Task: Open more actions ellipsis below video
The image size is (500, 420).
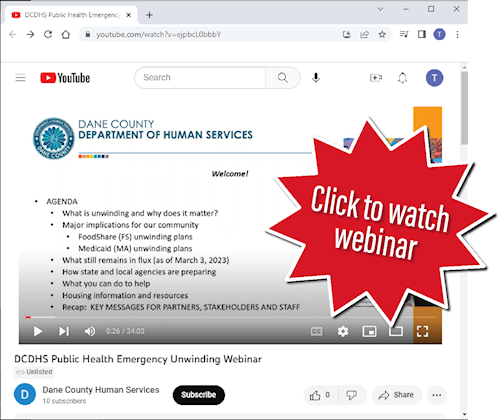Action: pos(437,395)
